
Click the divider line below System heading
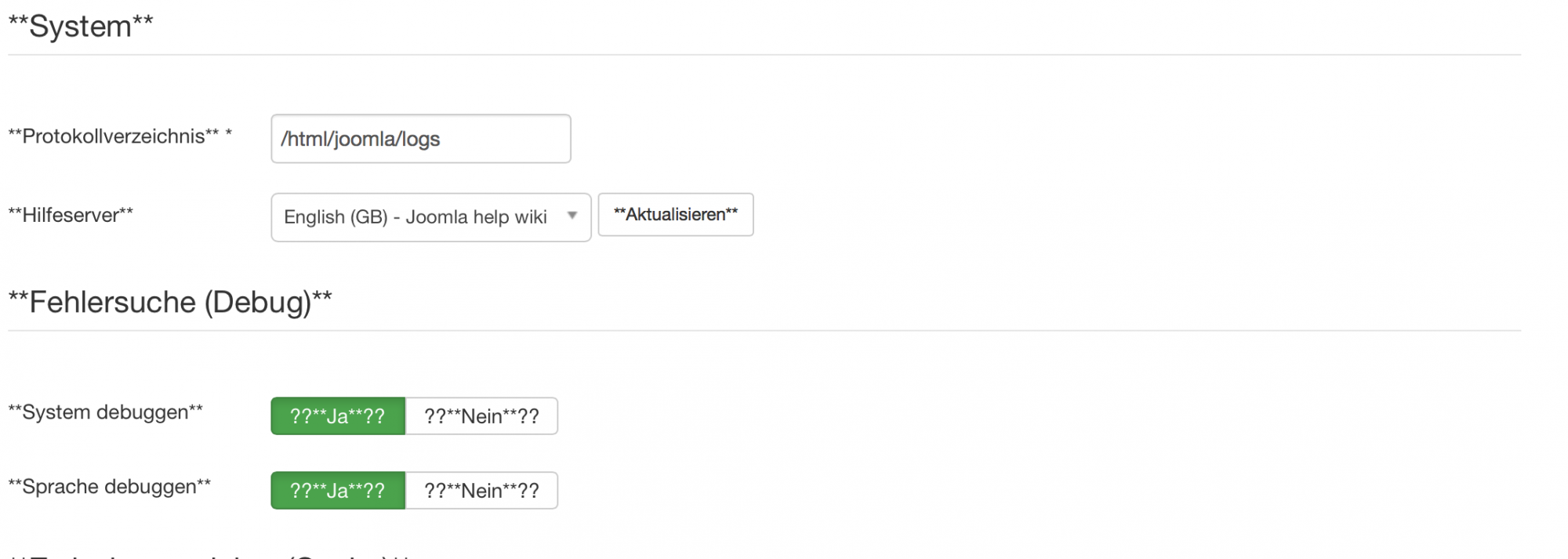(x=764, y=55)
